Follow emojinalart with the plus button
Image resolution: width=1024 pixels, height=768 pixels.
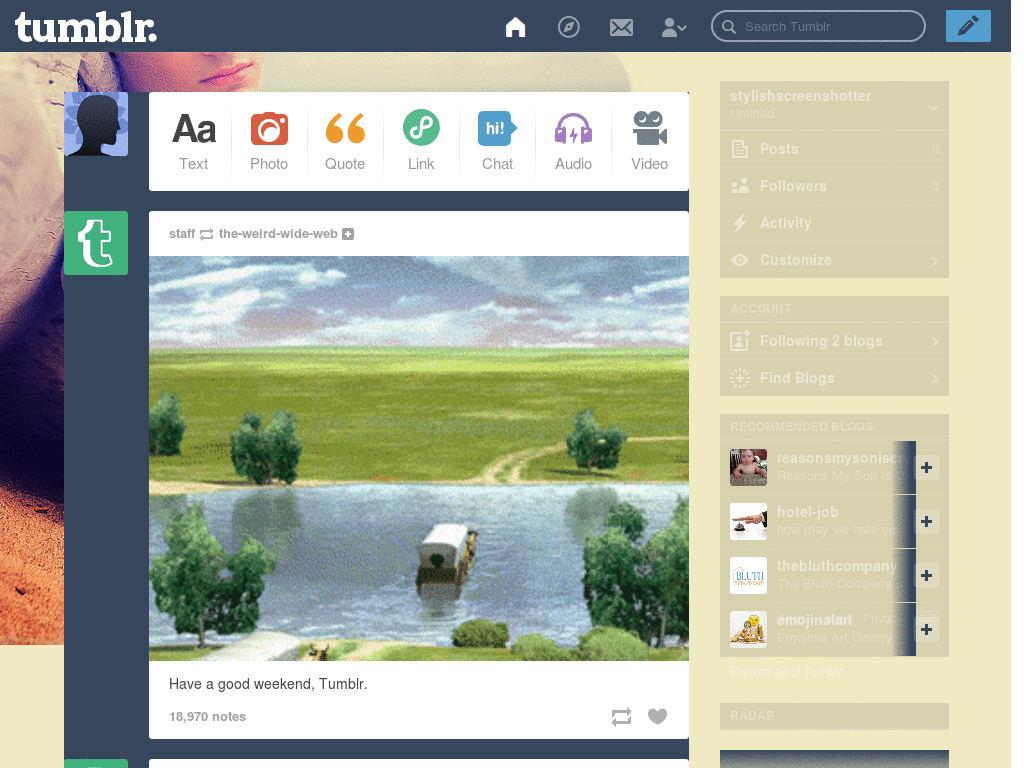pos(926,630)
